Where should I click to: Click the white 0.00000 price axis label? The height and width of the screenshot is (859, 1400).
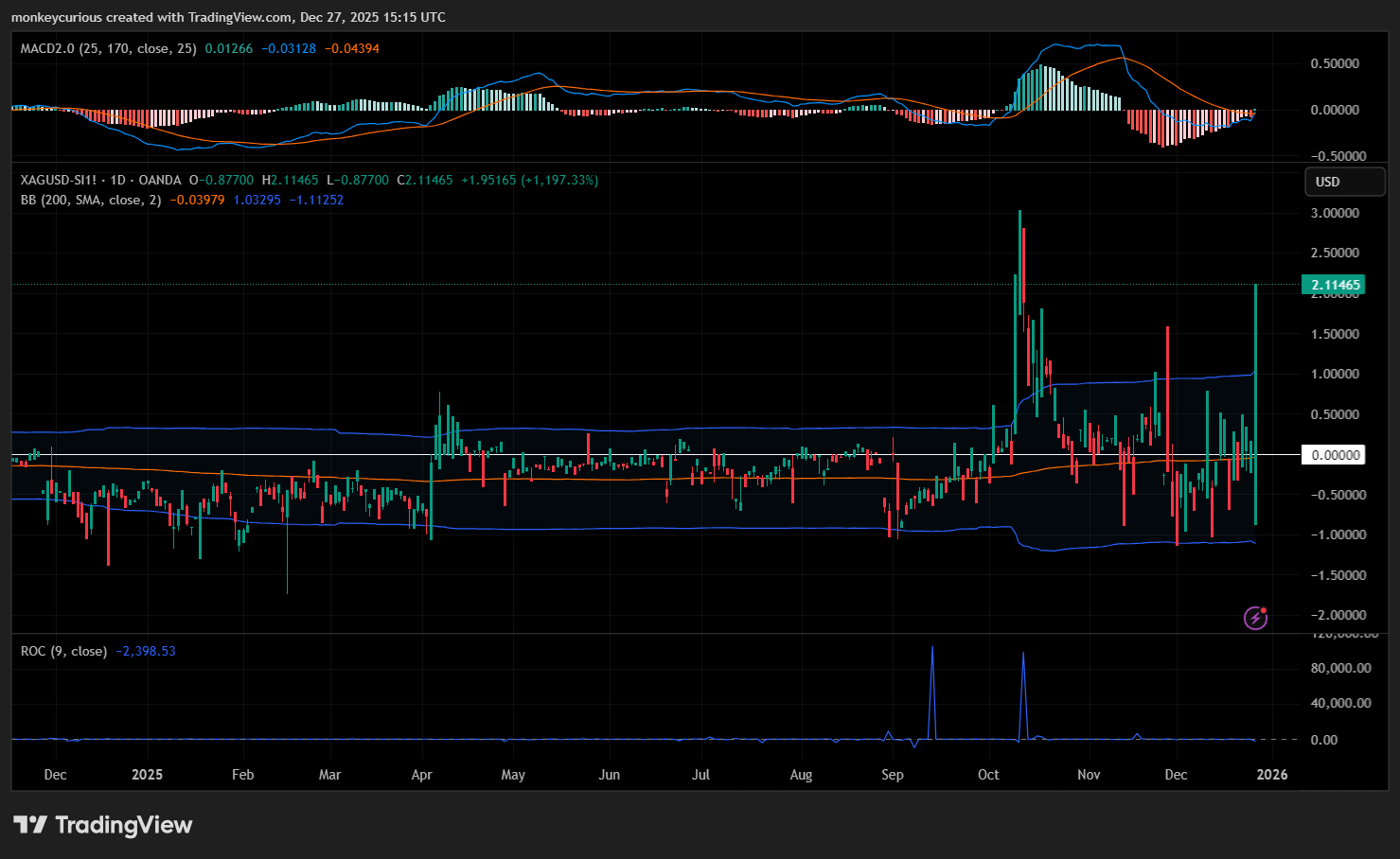[1335, 455]
